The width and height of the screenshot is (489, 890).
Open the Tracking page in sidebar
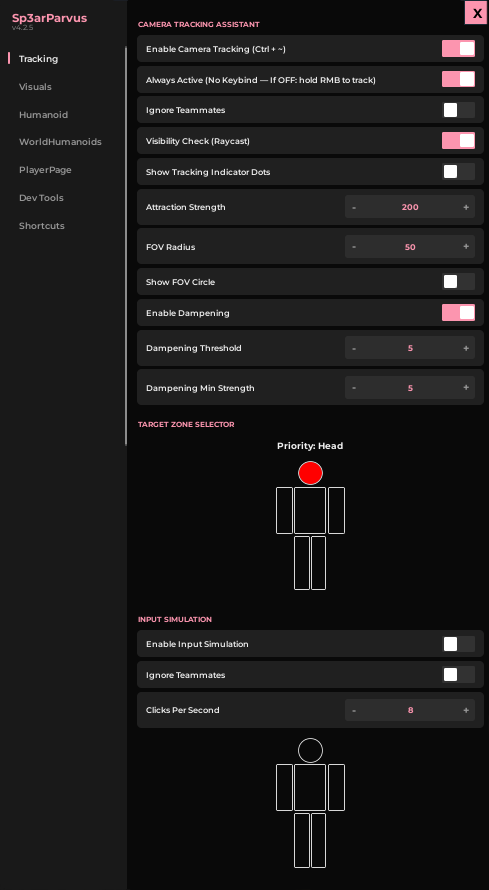[x=39, y=59]
